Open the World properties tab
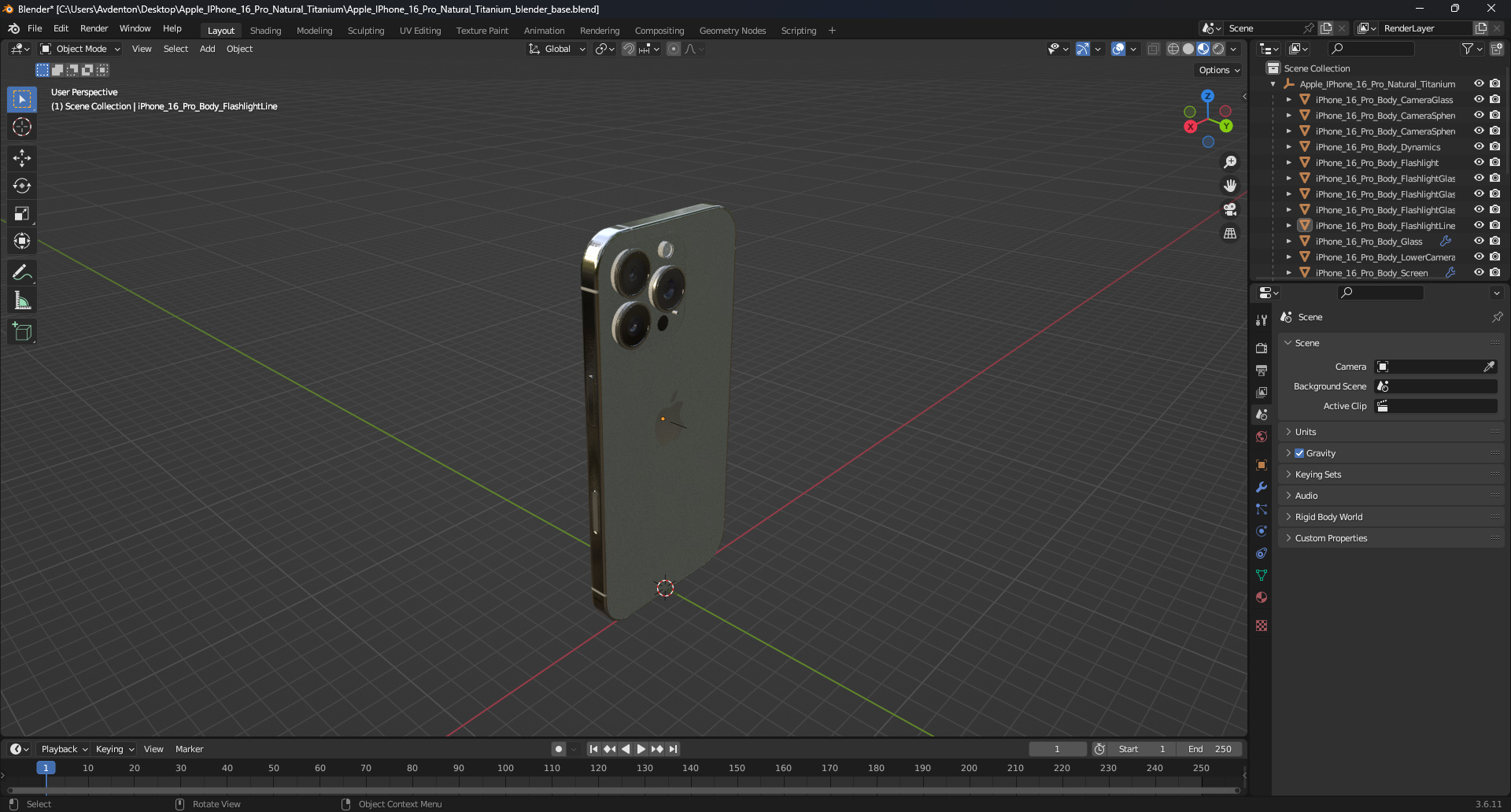Image resolution: width=1511 pixels, height=812 pixels. pos(1262,437)
